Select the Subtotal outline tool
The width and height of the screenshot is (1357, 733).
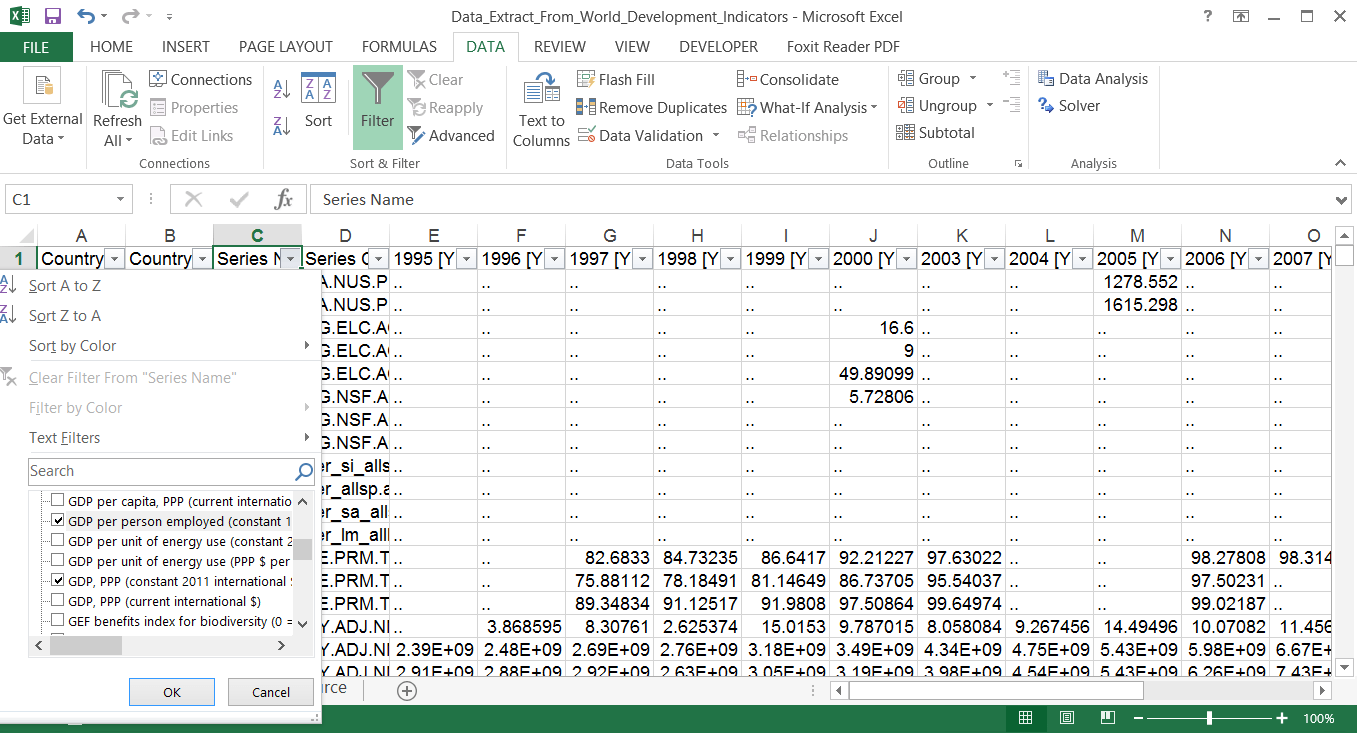click(x=937, y=132)
